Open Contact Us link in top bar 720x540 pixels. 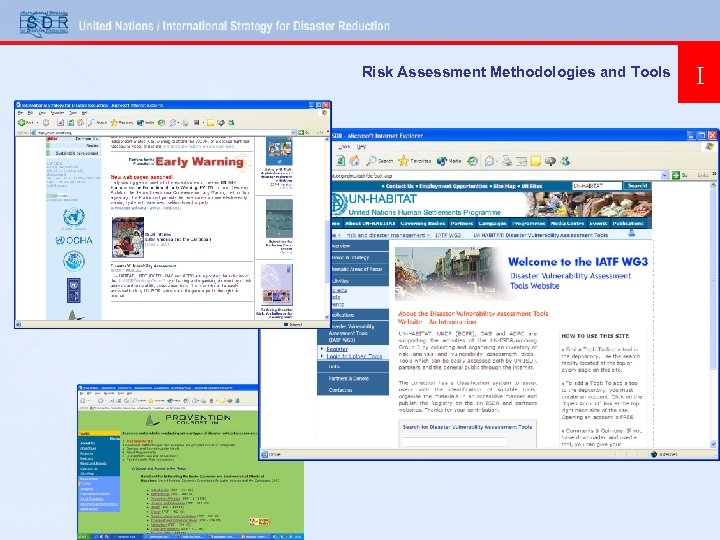point(398,186)
